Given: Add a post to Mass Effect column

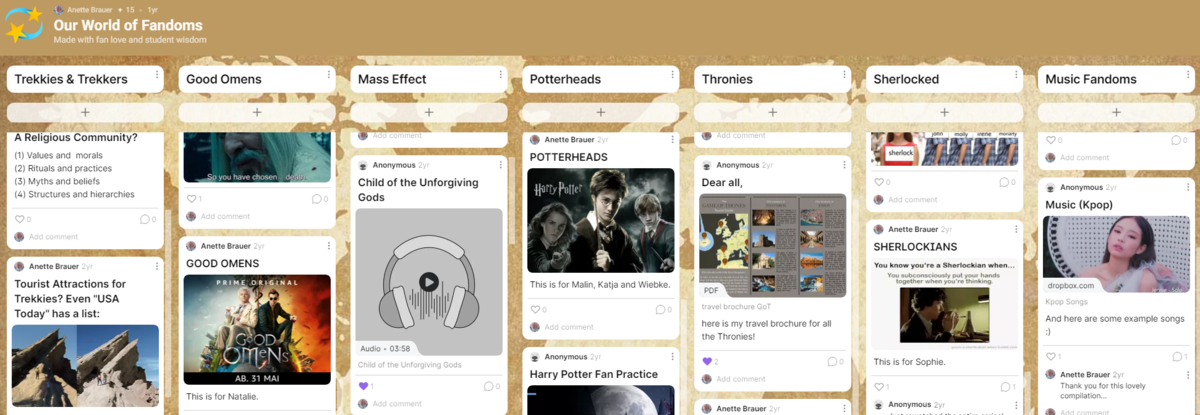Looking at the screenshot, I should pos(428,113).
